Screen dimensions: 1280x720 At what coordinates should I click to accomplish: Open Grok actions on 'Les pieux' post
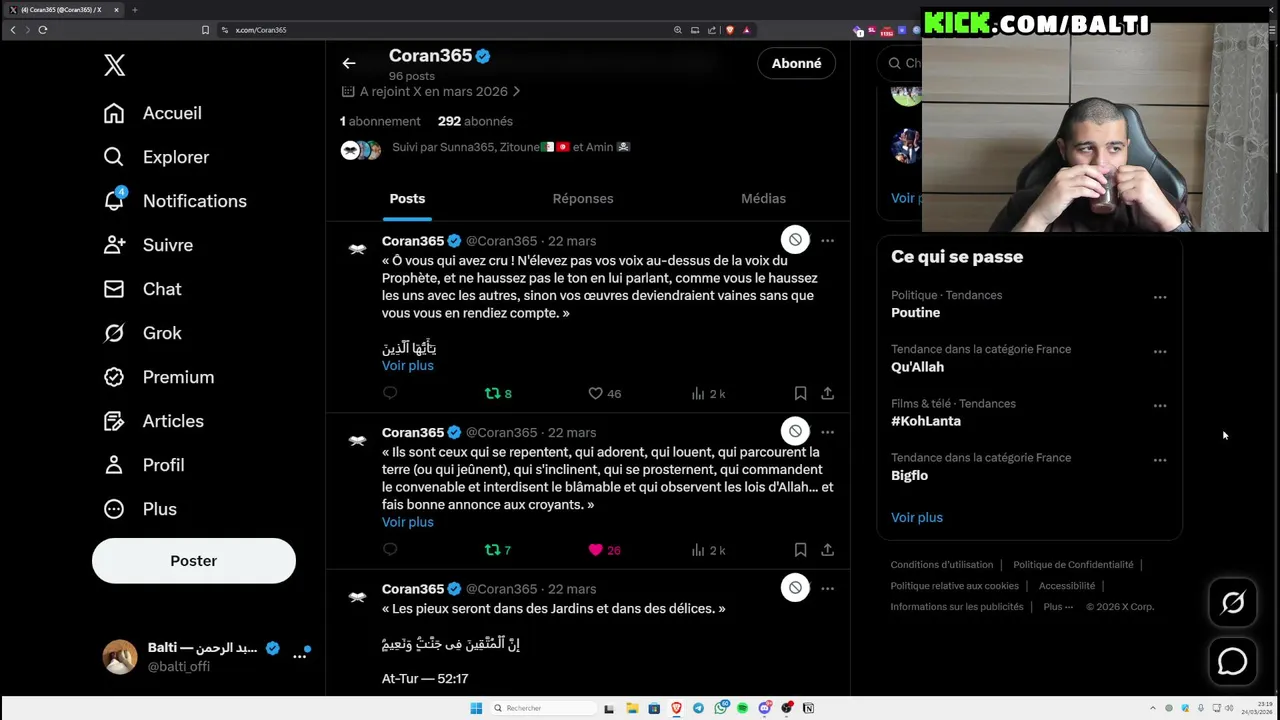795,588
